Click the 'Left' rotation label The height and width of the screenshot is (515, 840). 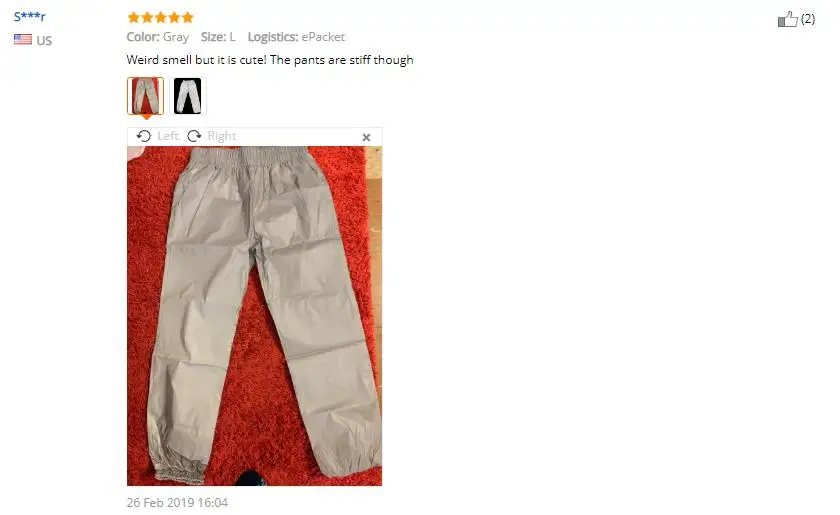(168, 136)
